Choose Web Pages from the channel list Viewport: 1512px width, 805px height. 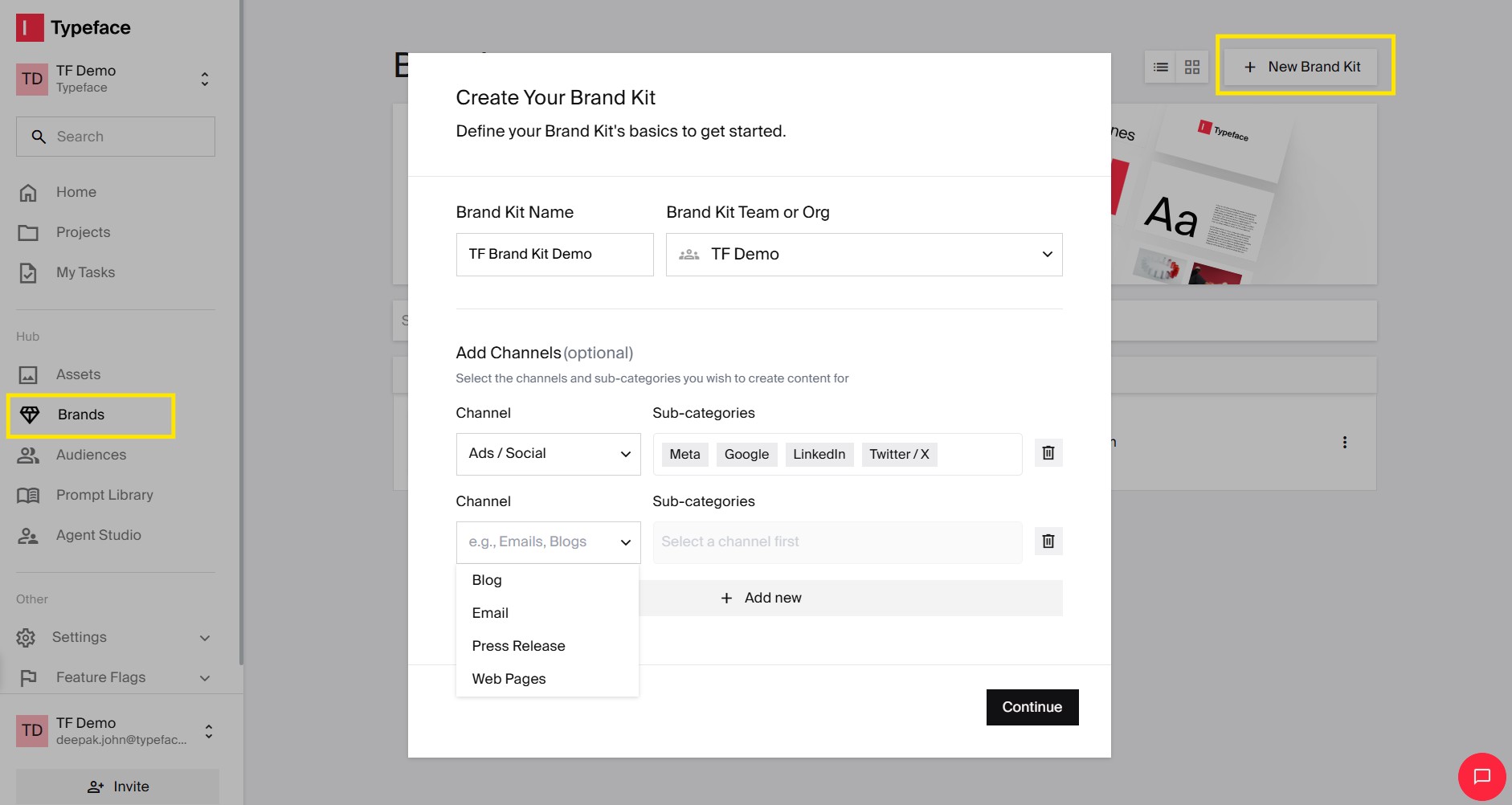(547, 679)
